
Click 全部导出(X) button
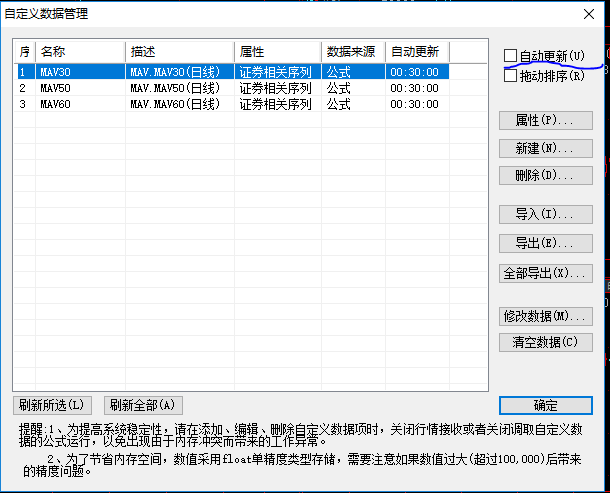click(x=546, y=274)
